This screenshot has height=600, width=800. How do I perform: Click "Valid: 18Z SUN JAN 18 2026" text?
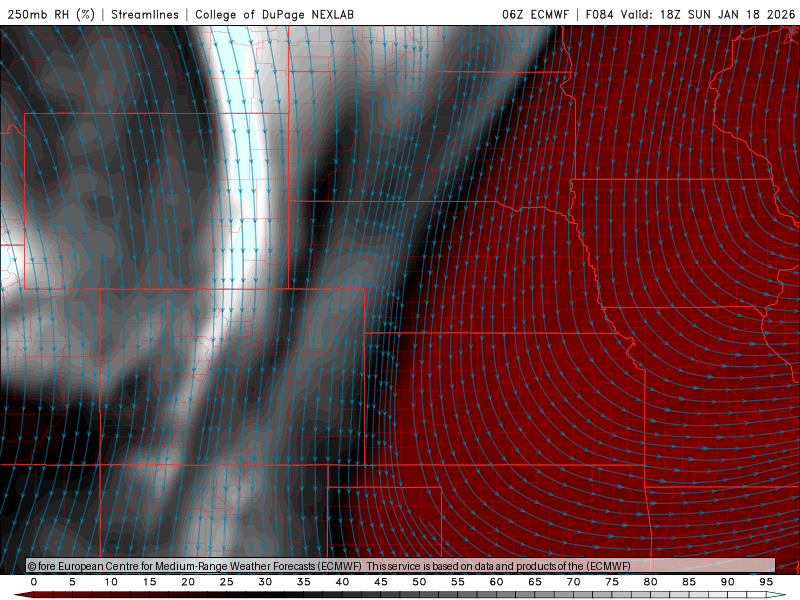[708, 14]
